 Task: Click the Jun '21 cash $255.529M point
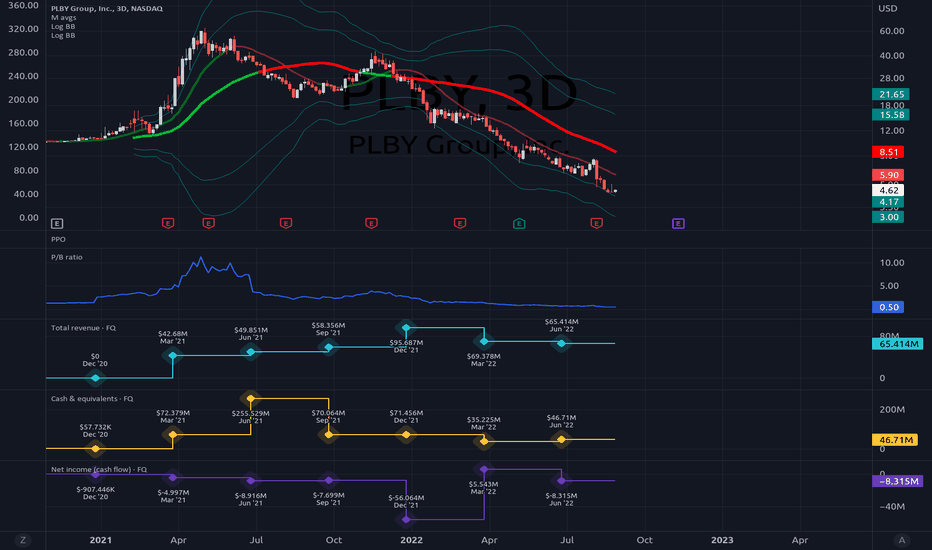[251, 398]
